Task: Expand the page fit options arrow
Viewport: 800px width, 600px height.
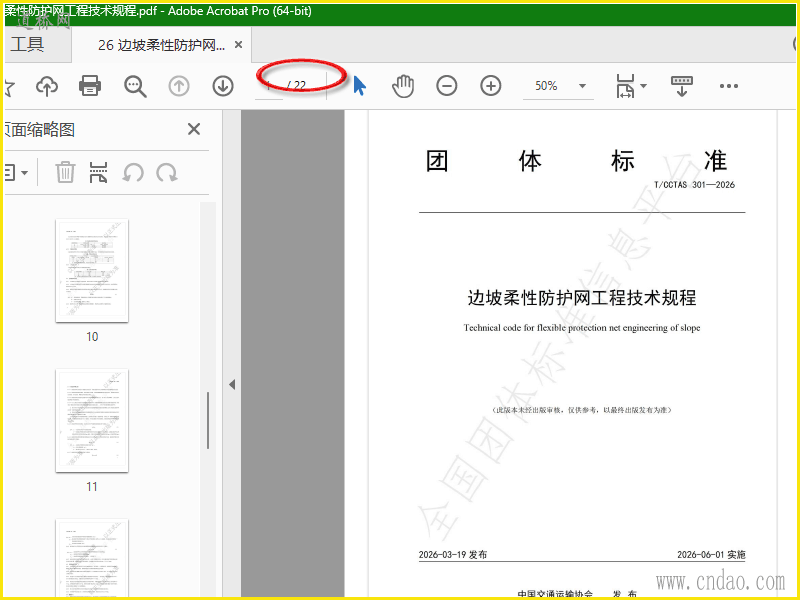Action: (643, 86)
